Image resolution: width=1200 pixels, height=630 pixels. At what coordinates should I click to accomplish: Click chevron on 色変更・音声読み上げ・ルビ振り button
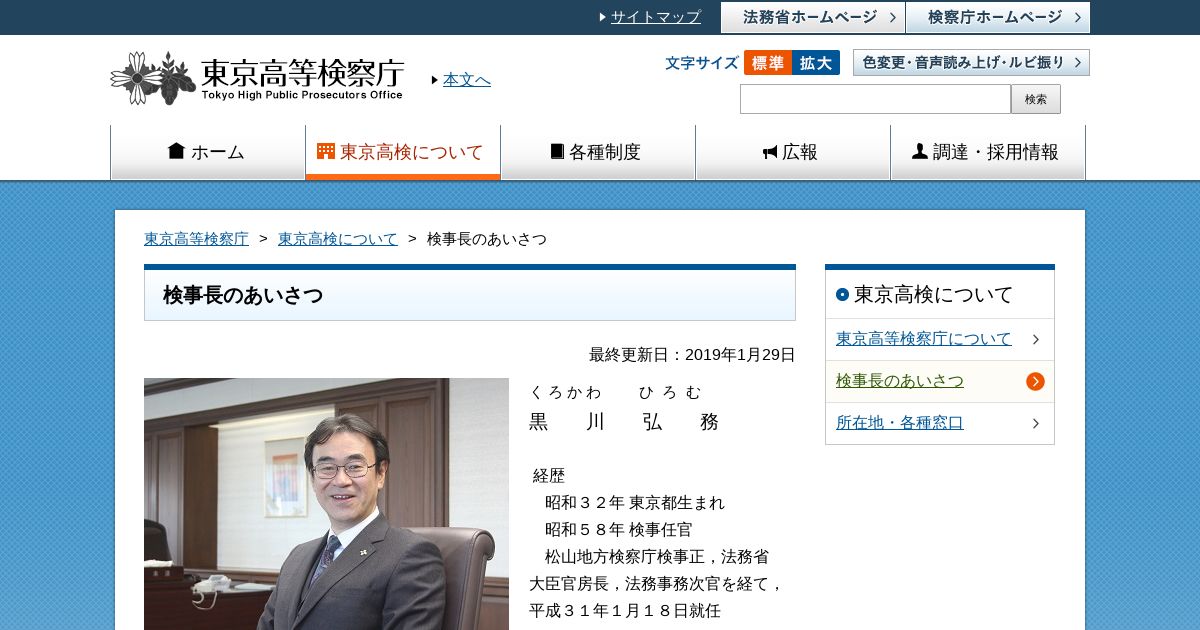click(x=1078, y=63)
